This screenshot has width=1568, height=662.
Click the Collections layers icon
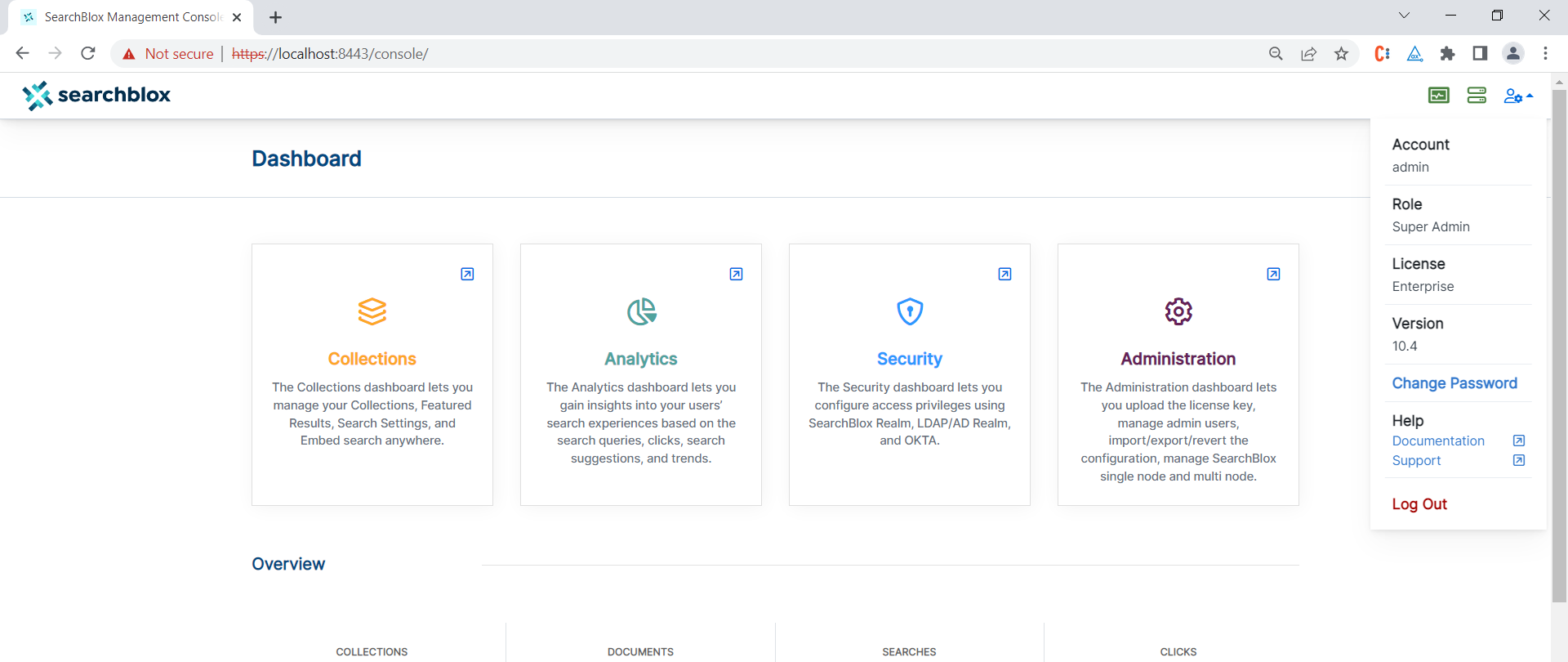[372, 311]
